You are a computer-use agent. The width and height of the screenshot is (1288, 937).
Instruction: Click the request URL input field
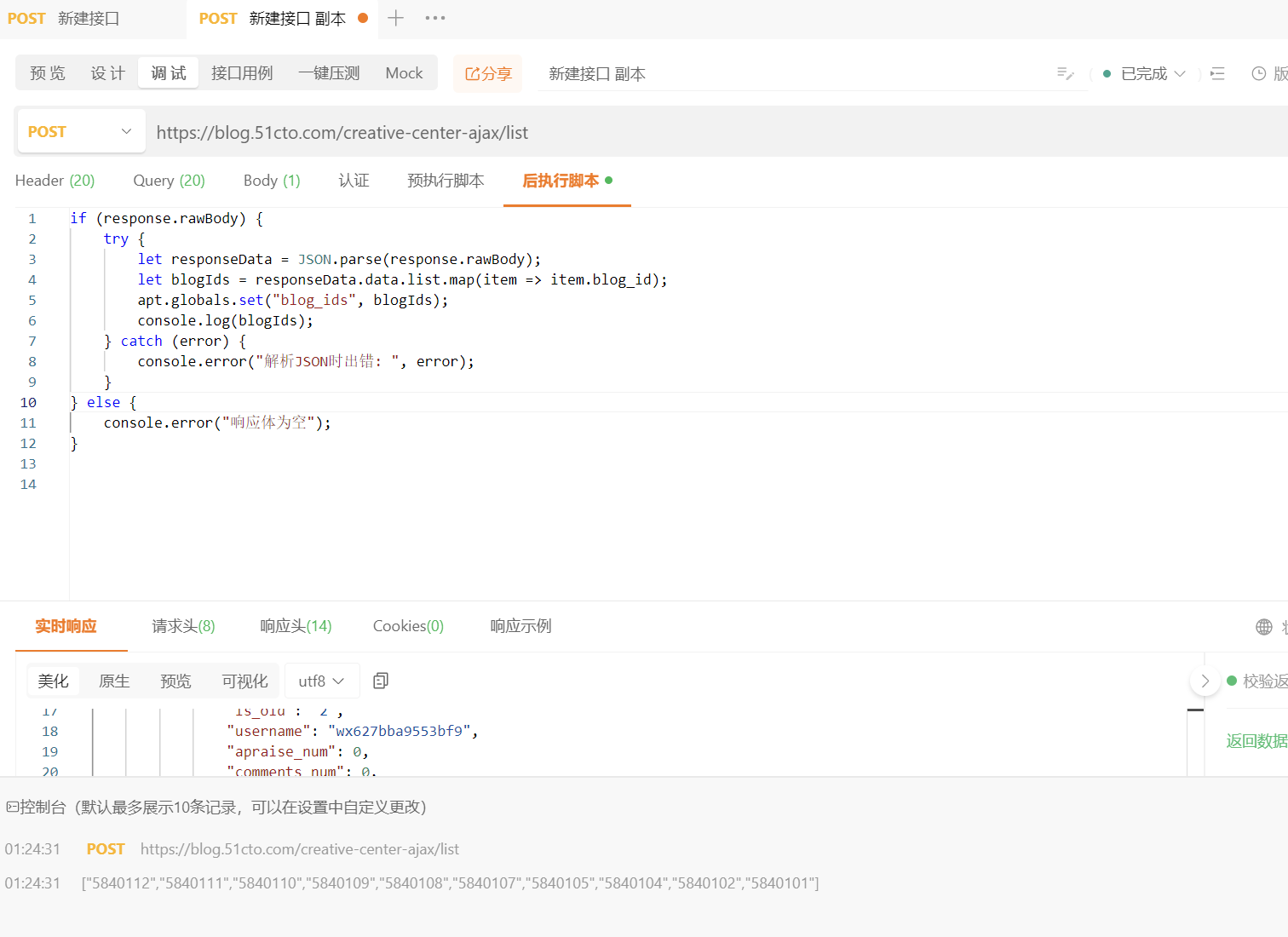coord(511,132)
